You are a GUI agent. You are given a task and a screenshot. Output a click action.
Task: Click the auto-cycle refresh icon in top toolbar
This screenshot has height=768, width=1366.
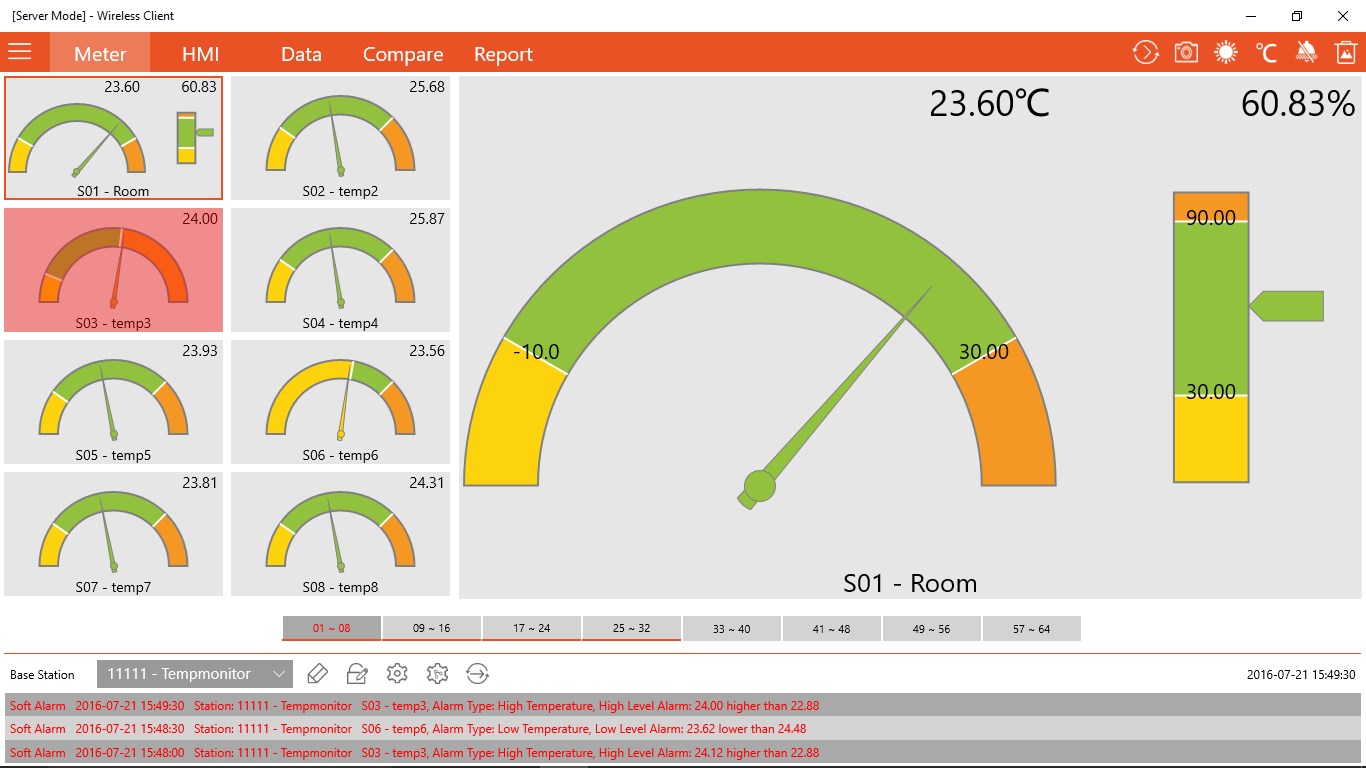[1145, 53]
